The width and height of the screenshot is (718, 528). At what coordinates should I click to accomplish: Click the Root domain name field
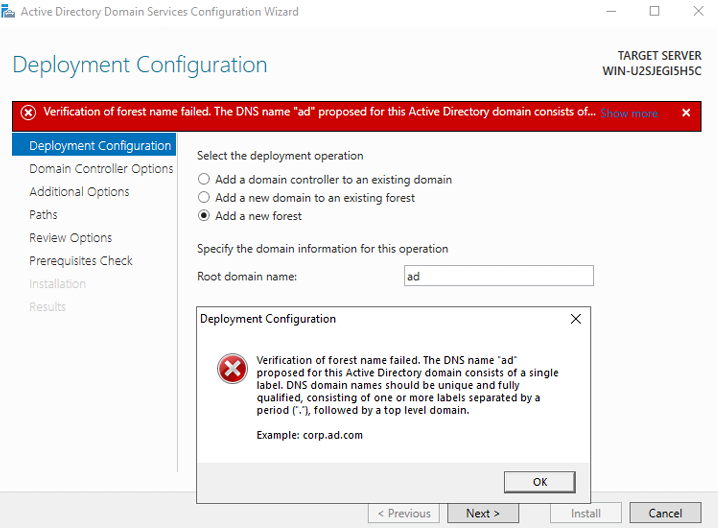(499, 276)
